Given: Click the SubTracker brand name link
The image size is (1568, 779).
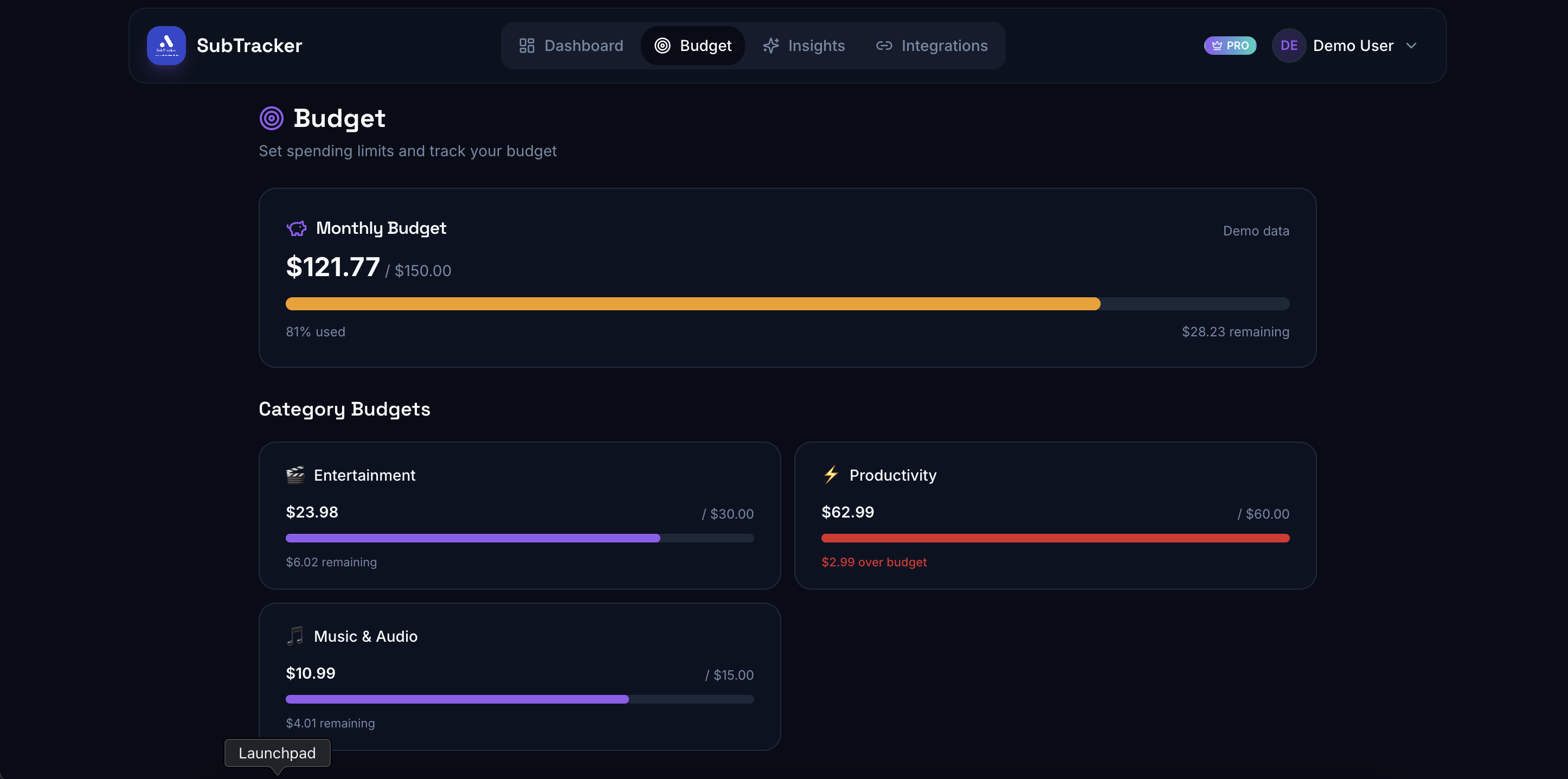Looking at the screenshot, I should 249,46.
